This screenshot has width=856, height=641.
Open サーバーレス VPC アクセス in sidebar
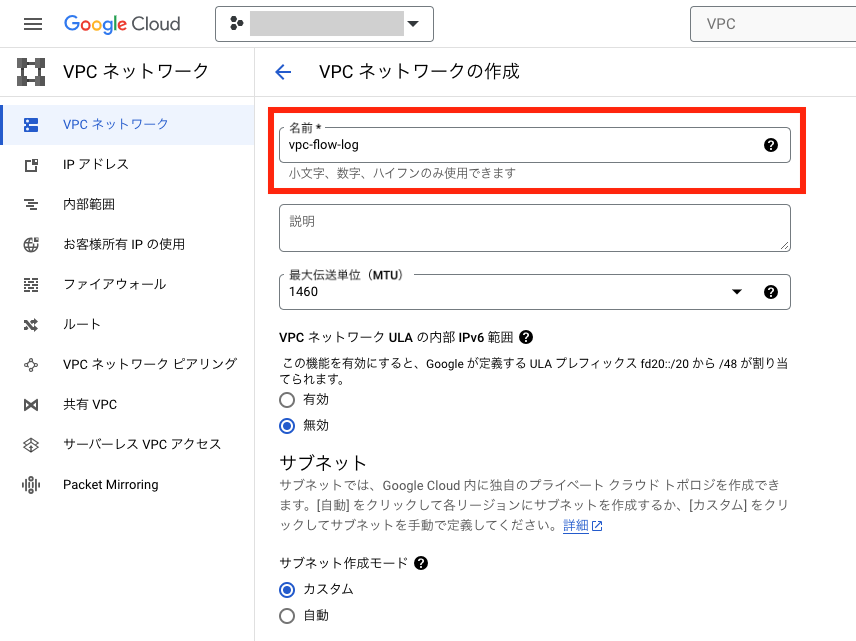[x=127, y=444]
